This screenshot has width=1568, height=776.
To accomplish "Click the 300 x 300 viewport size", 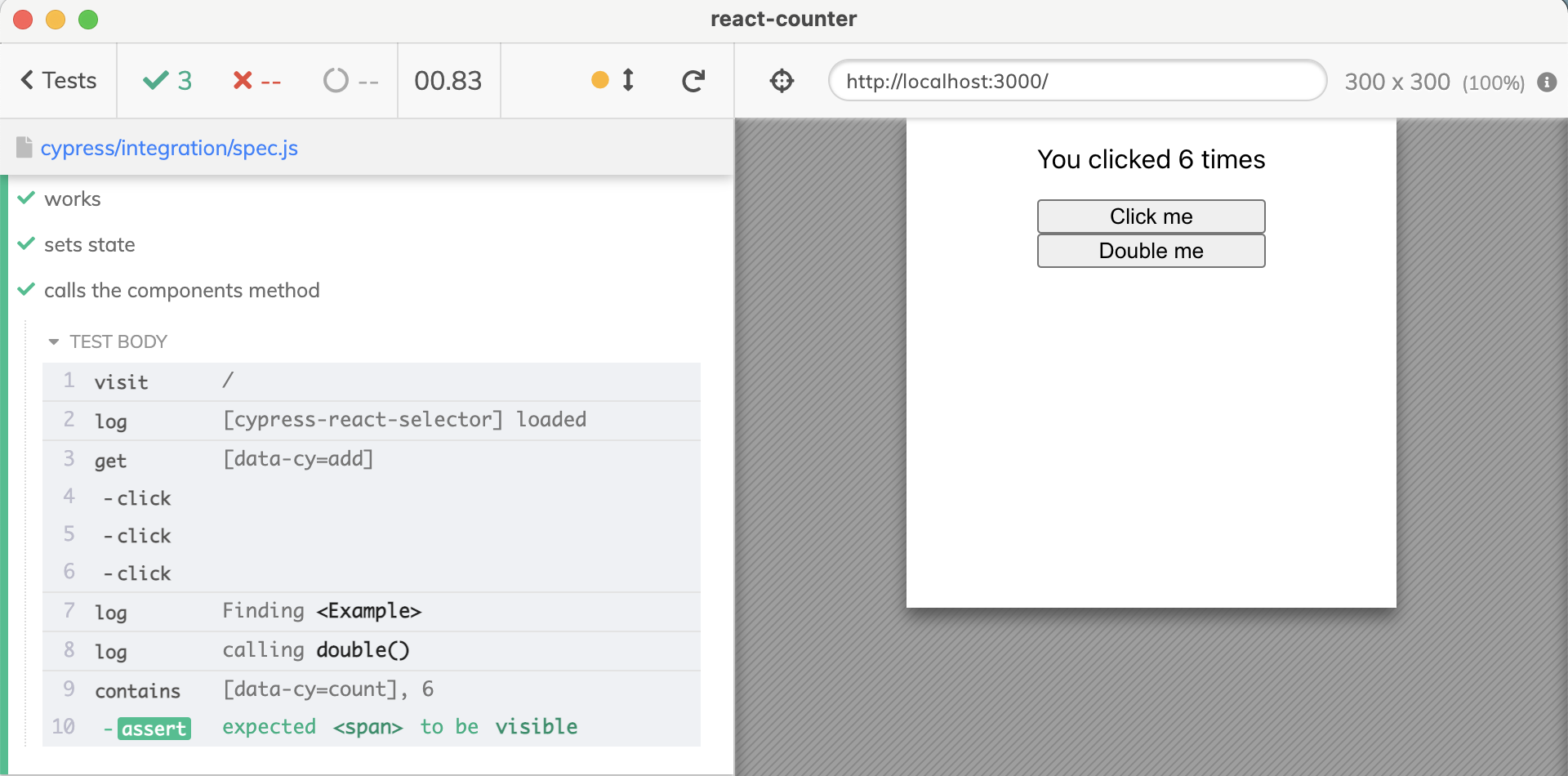I will [1397, 82].
